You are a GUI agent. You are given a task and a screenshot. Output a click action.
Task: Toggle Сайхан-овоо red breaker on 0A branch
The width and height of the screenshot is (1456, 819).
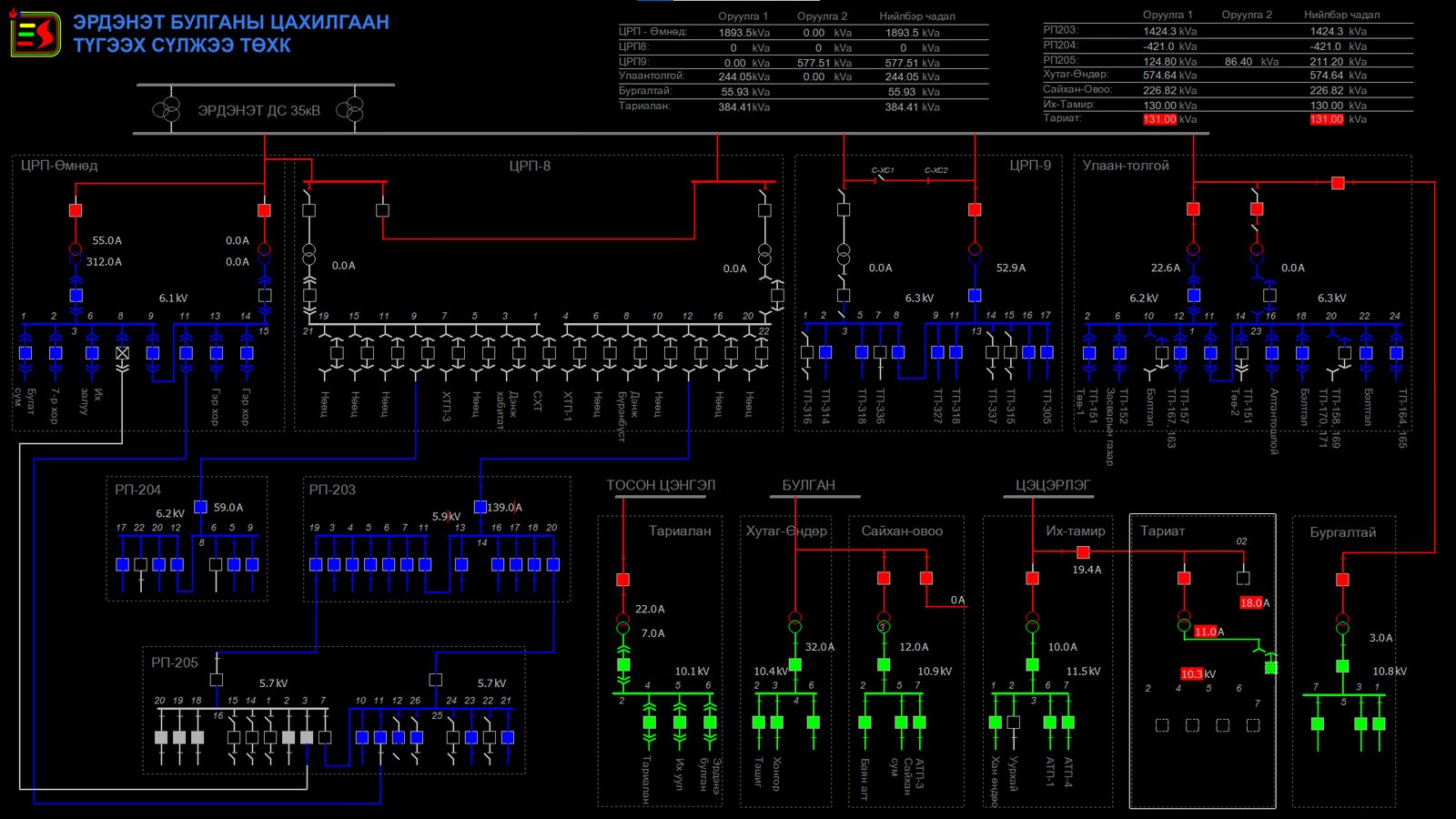(x=925, y=578)
